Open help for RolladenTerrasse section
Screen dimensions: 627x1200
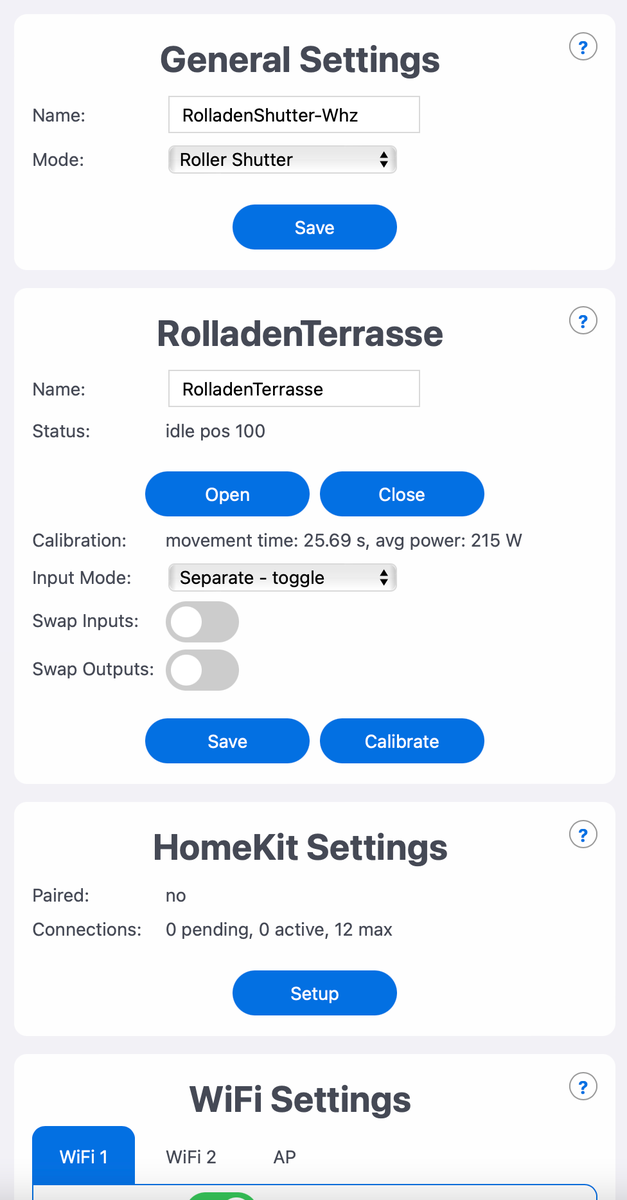point(583,320)
